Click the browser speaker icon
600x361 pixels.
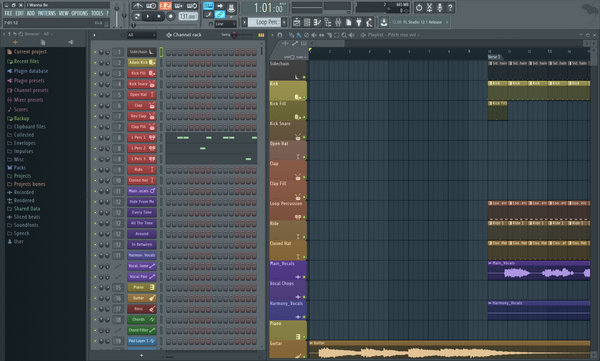(x=71, y=42)
